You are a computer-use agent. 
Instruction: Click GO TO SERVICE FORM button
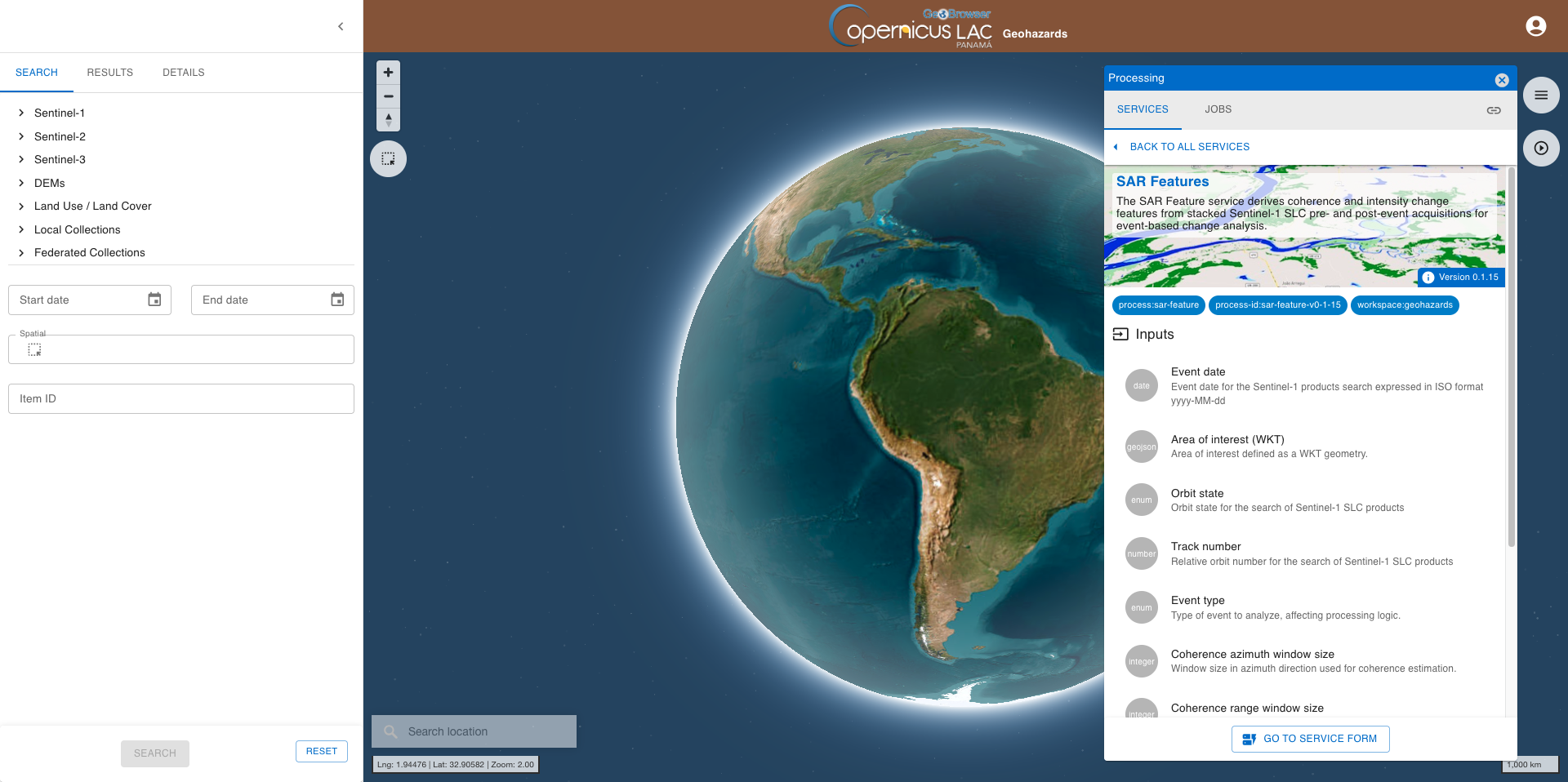click(x=1310, y=739)
